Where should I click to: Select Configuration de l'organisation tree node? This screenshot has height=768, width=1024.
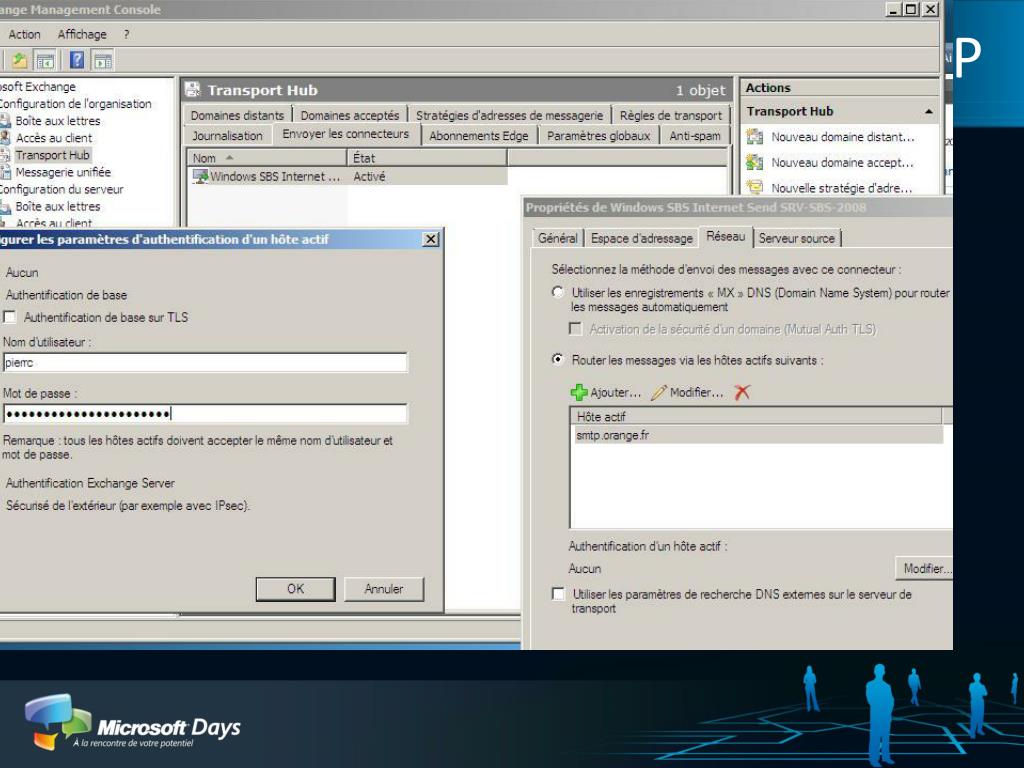(x=75, y=104)
